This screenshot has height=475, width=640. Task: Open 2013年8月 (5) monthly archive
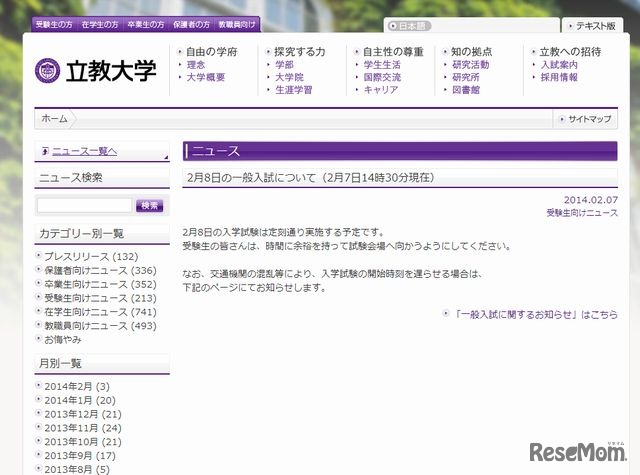tap(77, 469)
